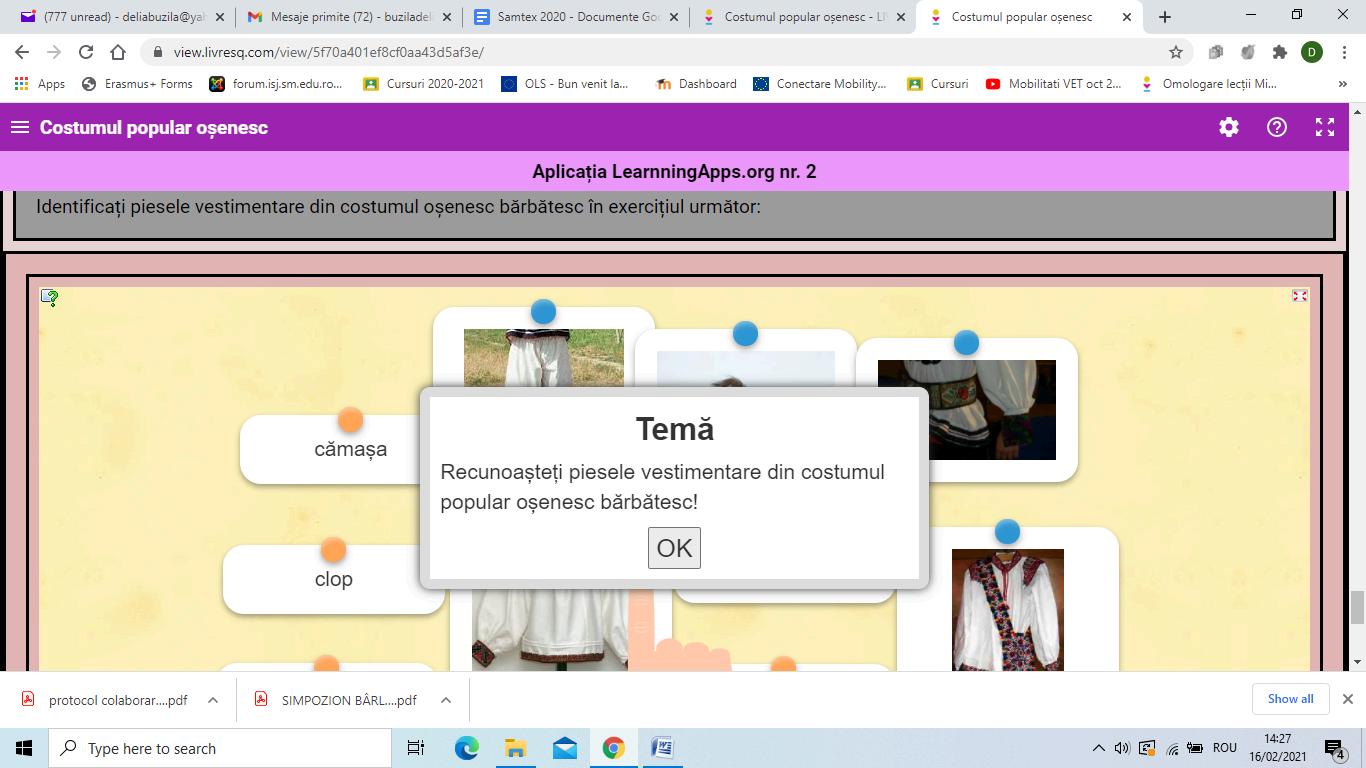
Task: Enter fullscreen mode from purple header
Action: (x=1325, y=127)
